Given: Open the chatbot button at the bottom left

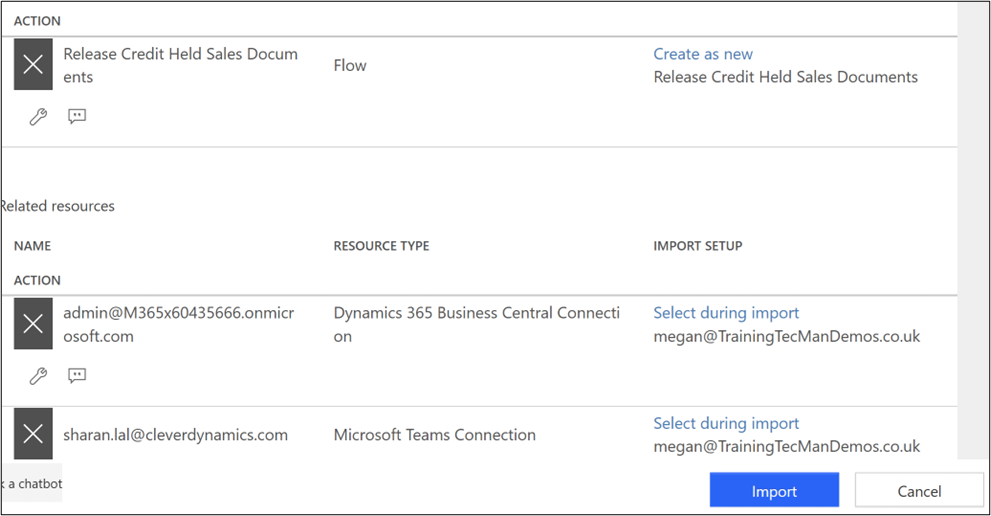Looking at the screenshot, I should point(30,484).
